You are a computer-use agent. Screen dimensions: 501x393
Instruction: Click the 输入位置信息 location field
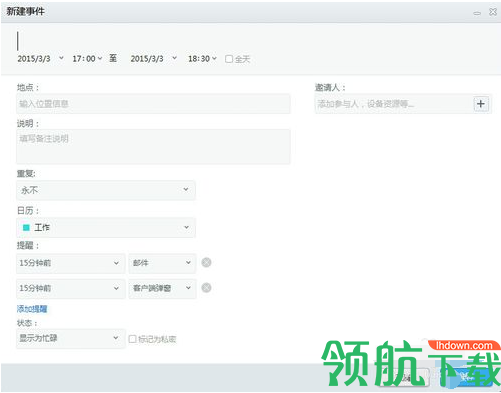(x=153, y=104)
